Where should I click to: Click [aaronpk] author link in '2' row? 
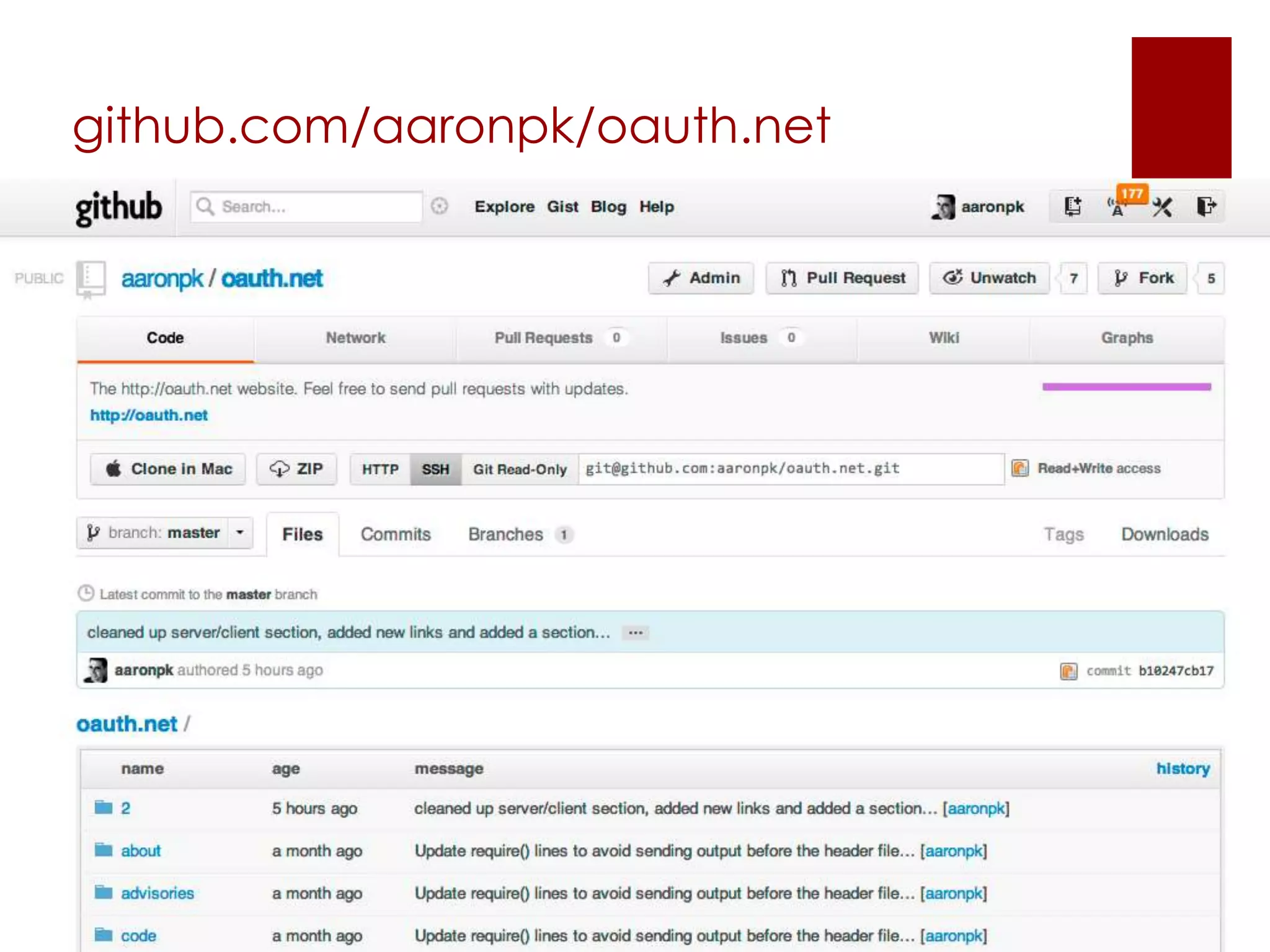[976, 808]
